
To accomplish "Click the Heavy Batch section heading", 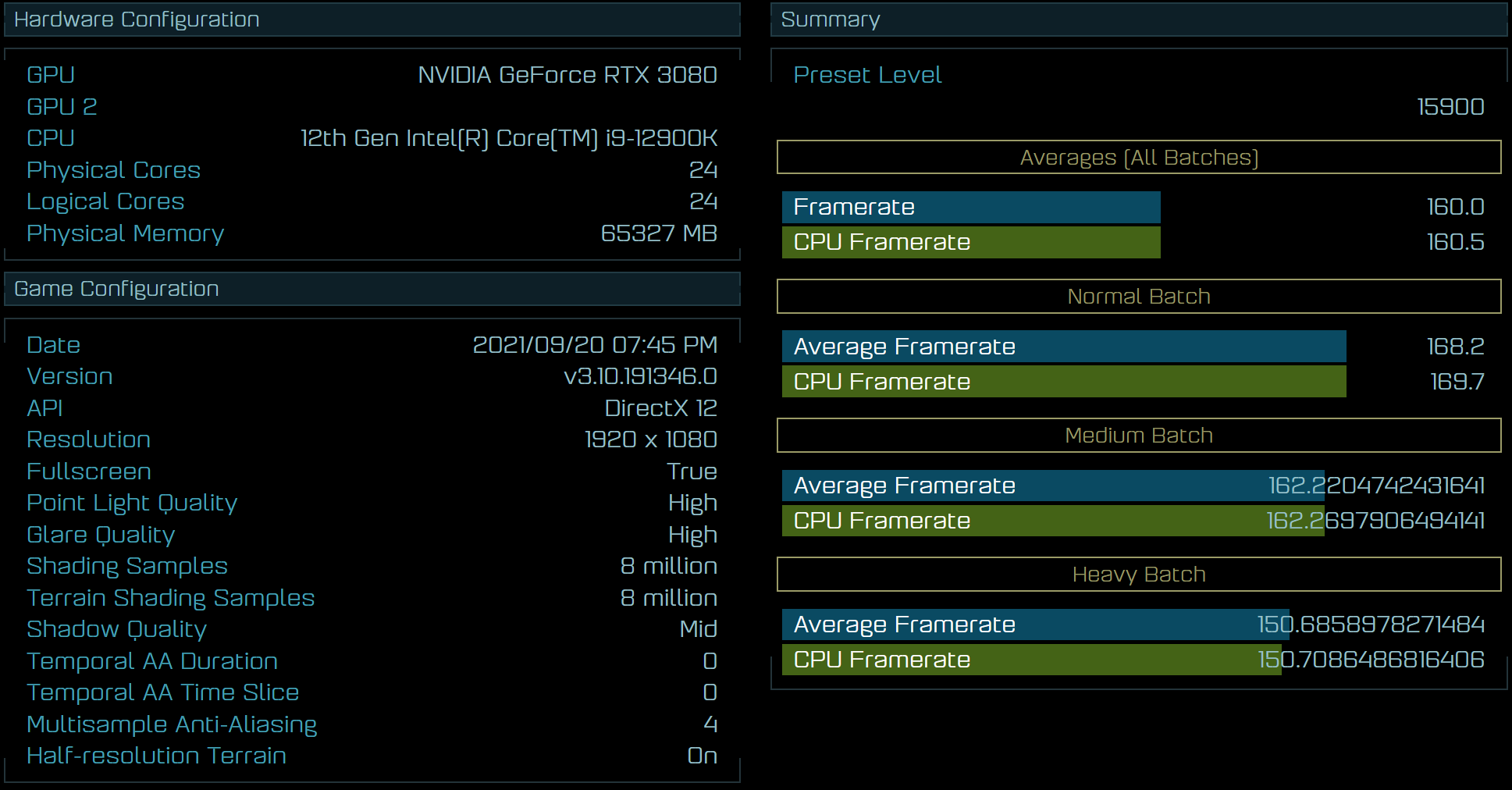I will tap(1138, 575).
